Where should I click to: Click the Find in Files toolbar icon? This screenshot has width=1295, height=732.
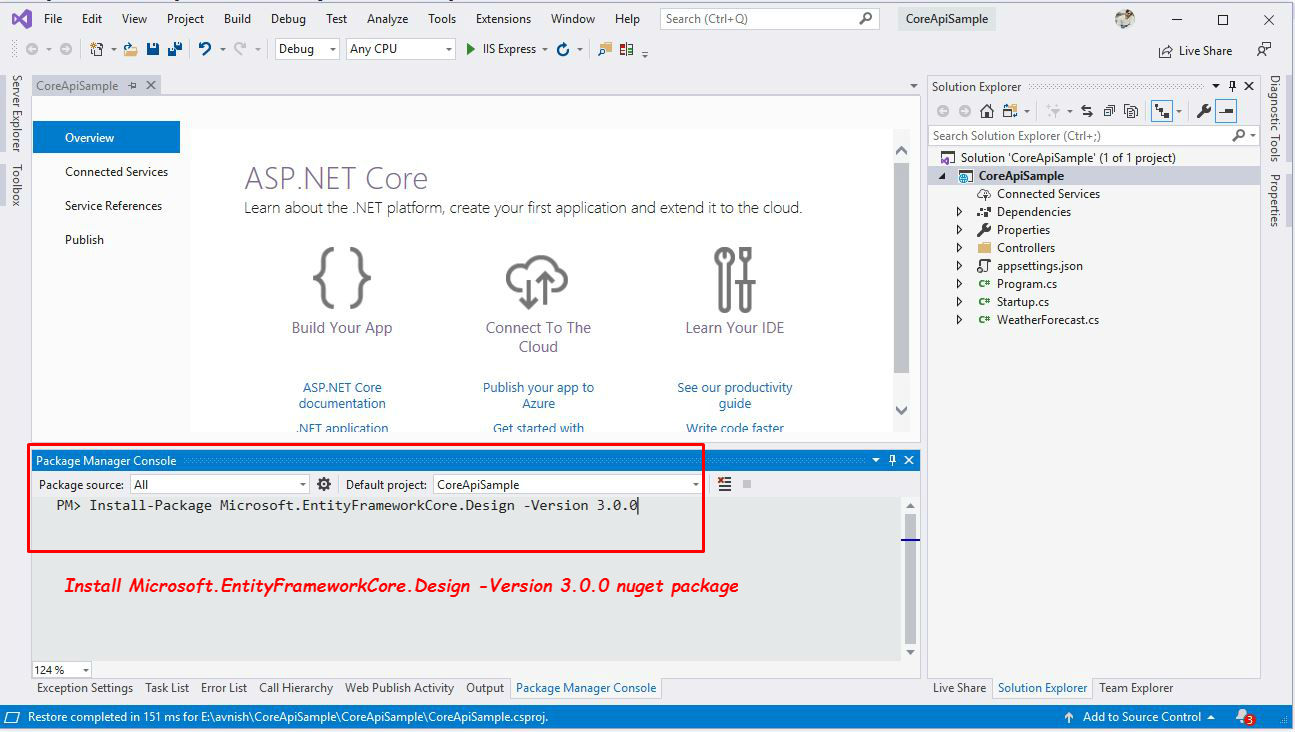click(604, 49)
